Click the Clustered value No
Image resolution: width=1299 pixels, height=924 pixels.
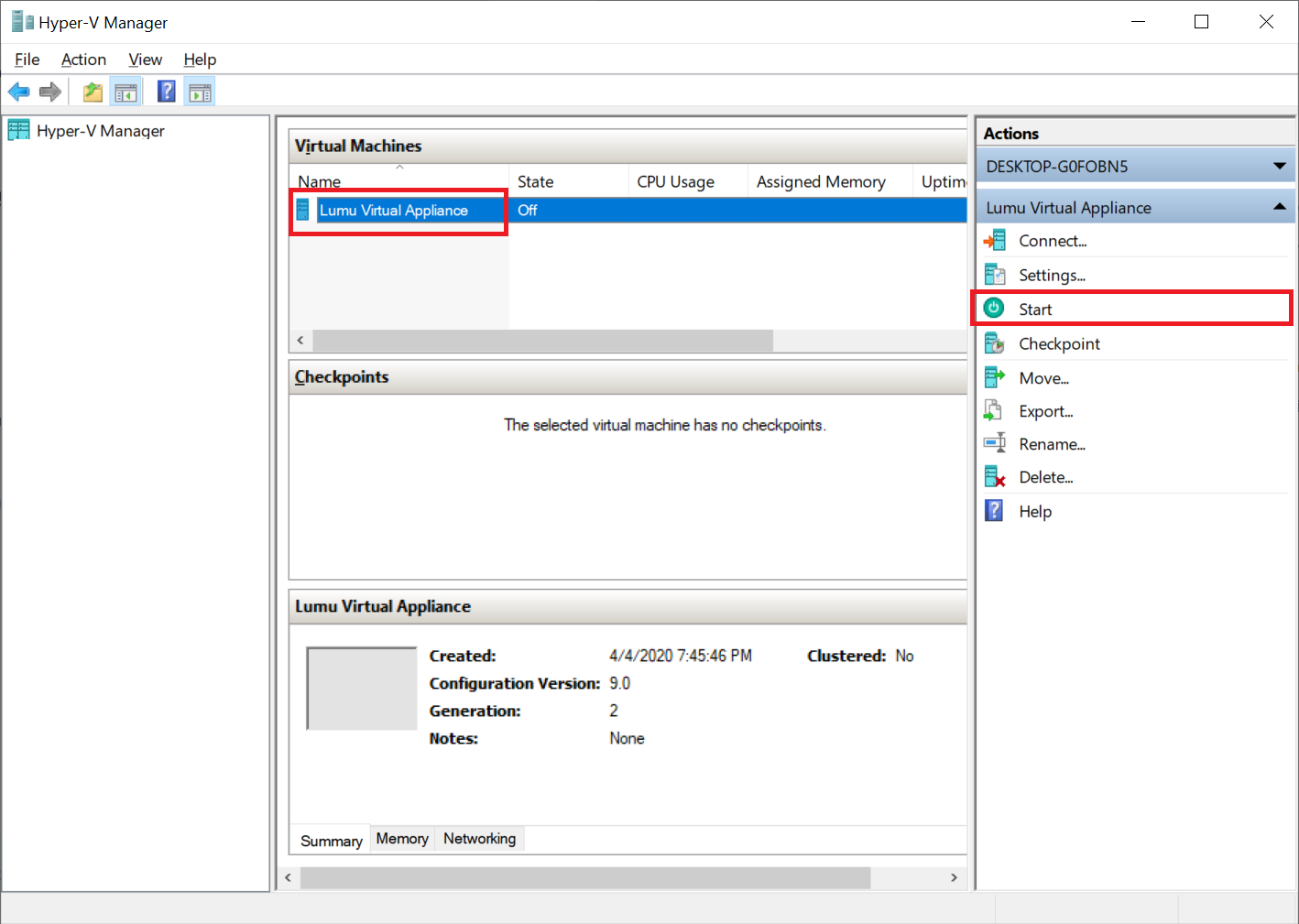(x=905, y=656)
